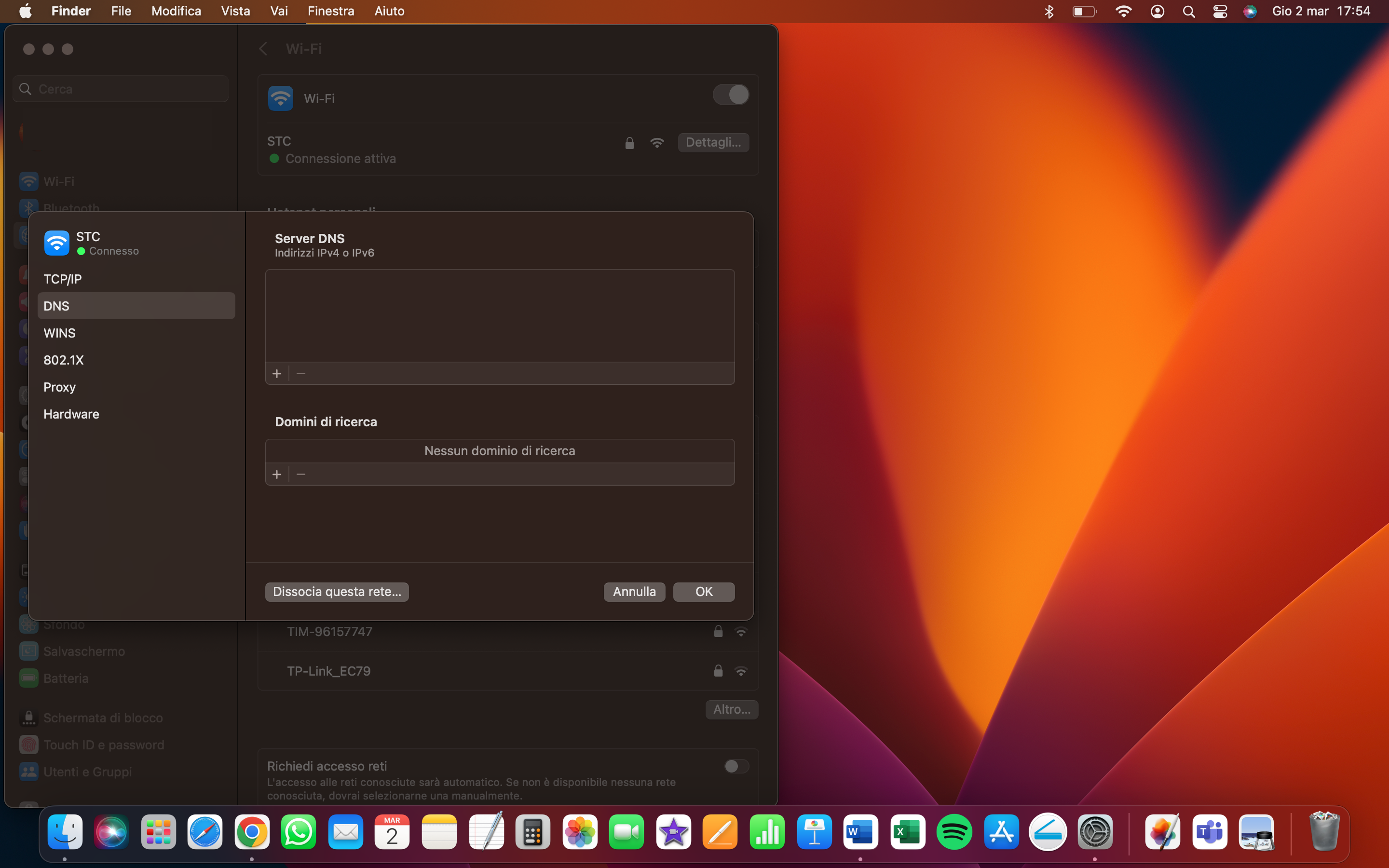Confirm DNS settings with OK
The image size is (1389, 868).
coord(703,591)
